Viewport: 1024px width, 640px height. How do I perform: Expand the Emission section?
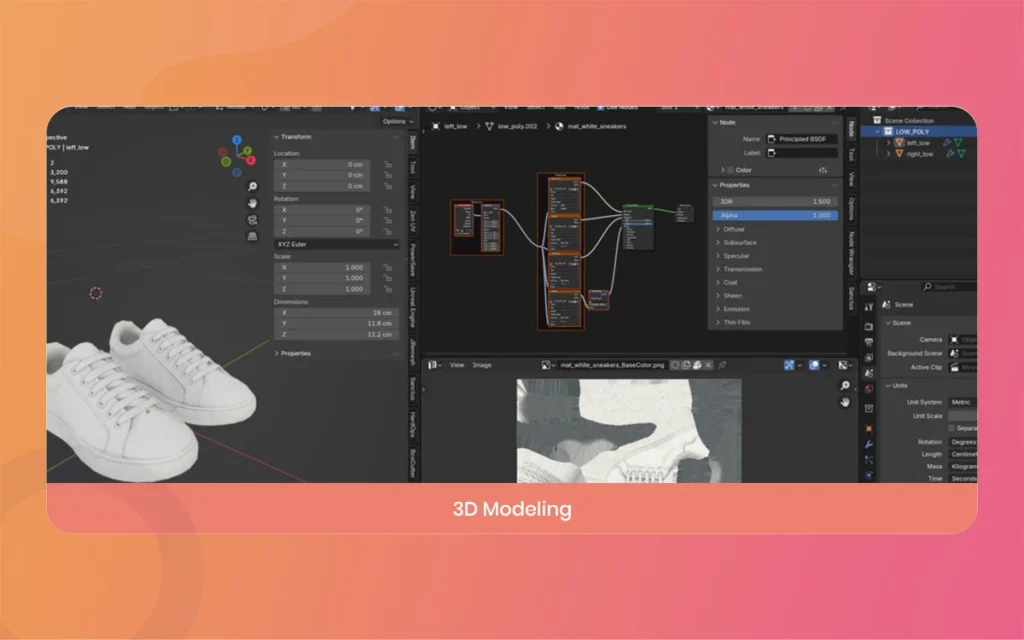(x=732, y=309)
